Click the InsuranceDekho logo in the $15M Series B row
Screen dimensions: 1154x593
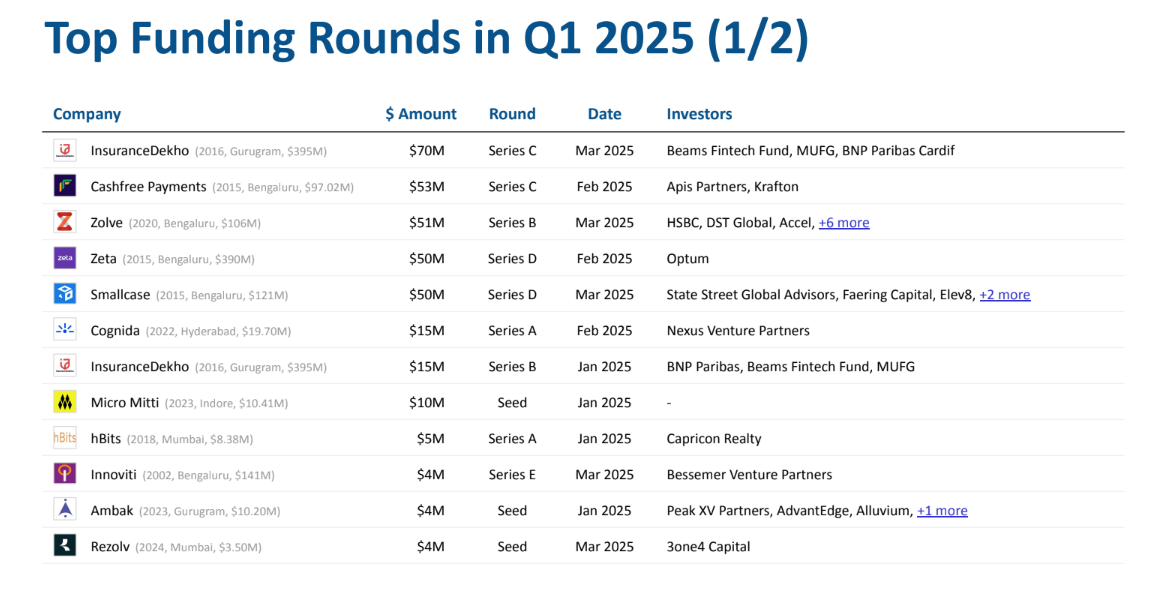[x=65, y=366]
